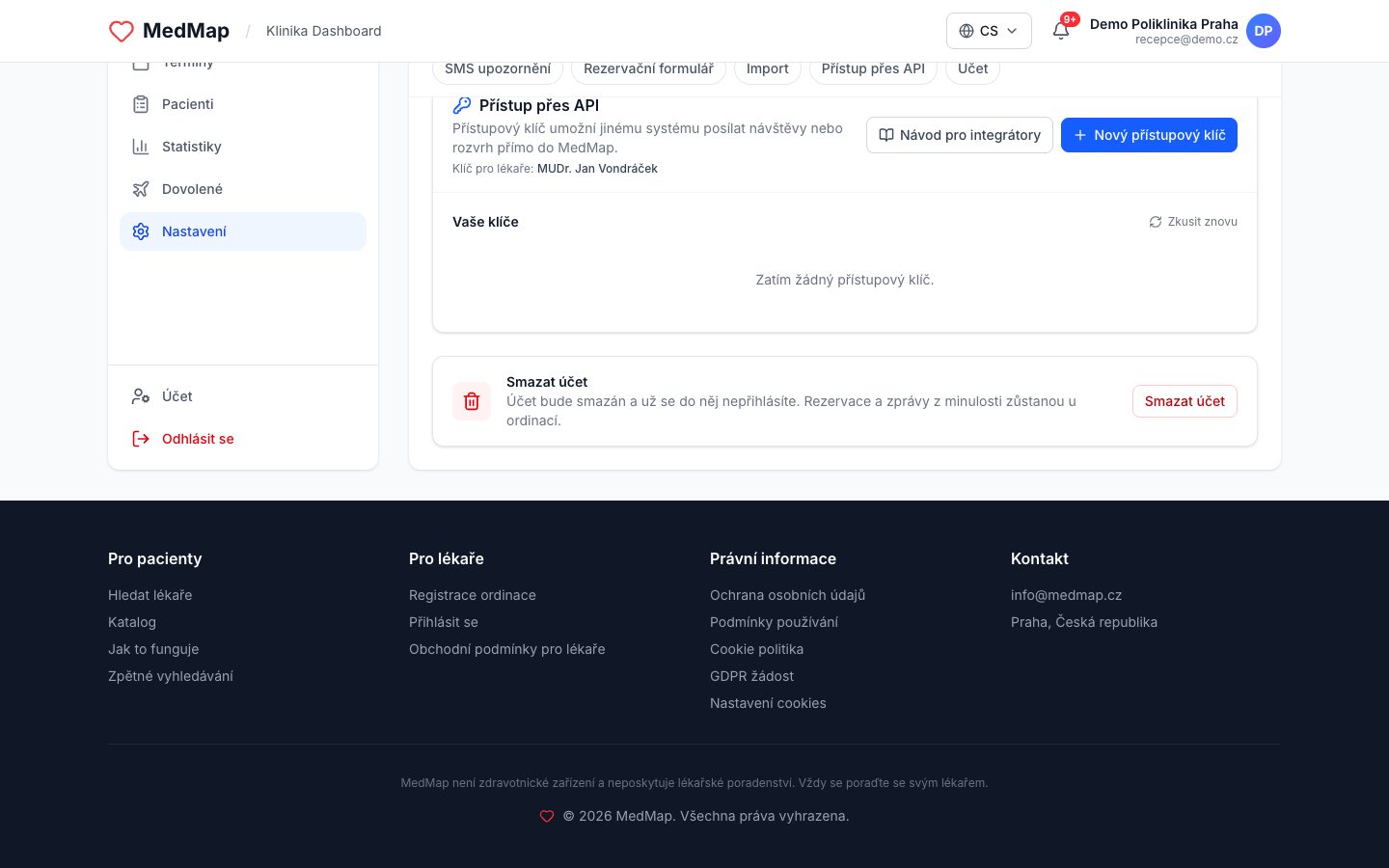
Task: Click the red trash icon for Smazat účet
Action: click(x=472, y=401)
